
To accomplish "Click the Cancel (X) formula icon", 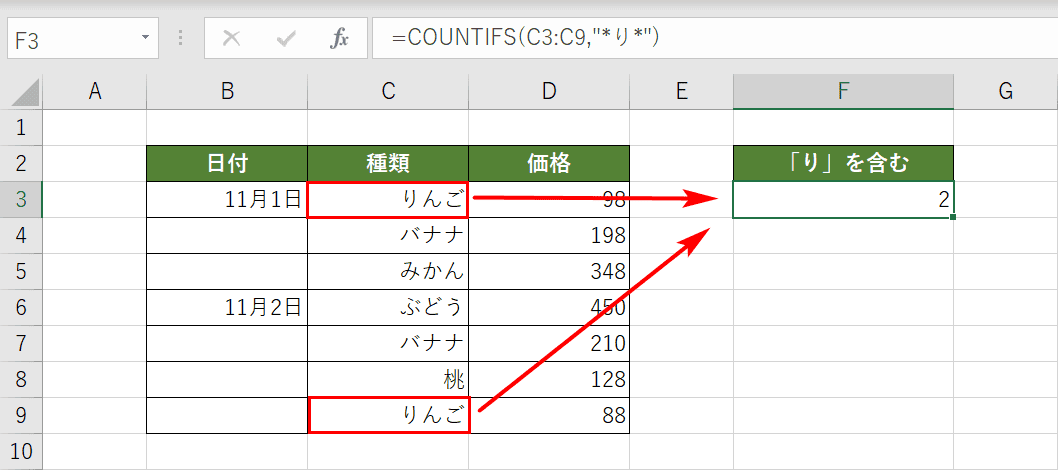I will [231, 39].
